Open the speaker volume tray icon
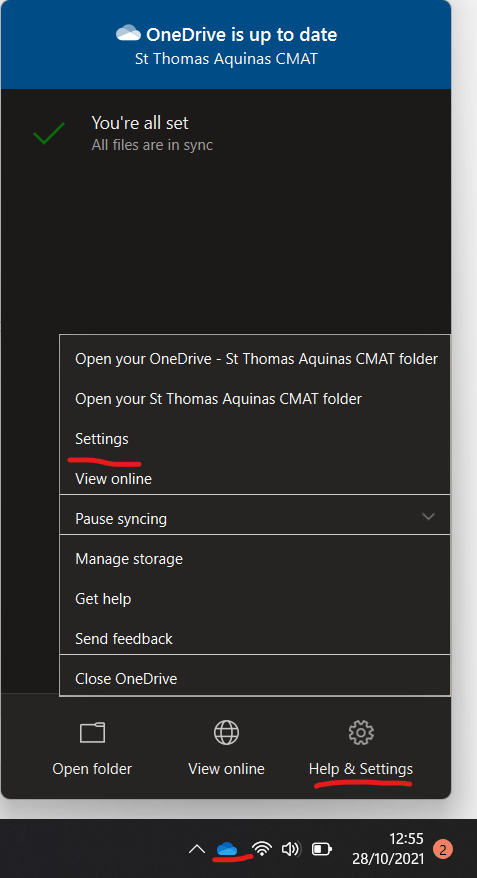477x878 pixels. pos(291,849)
